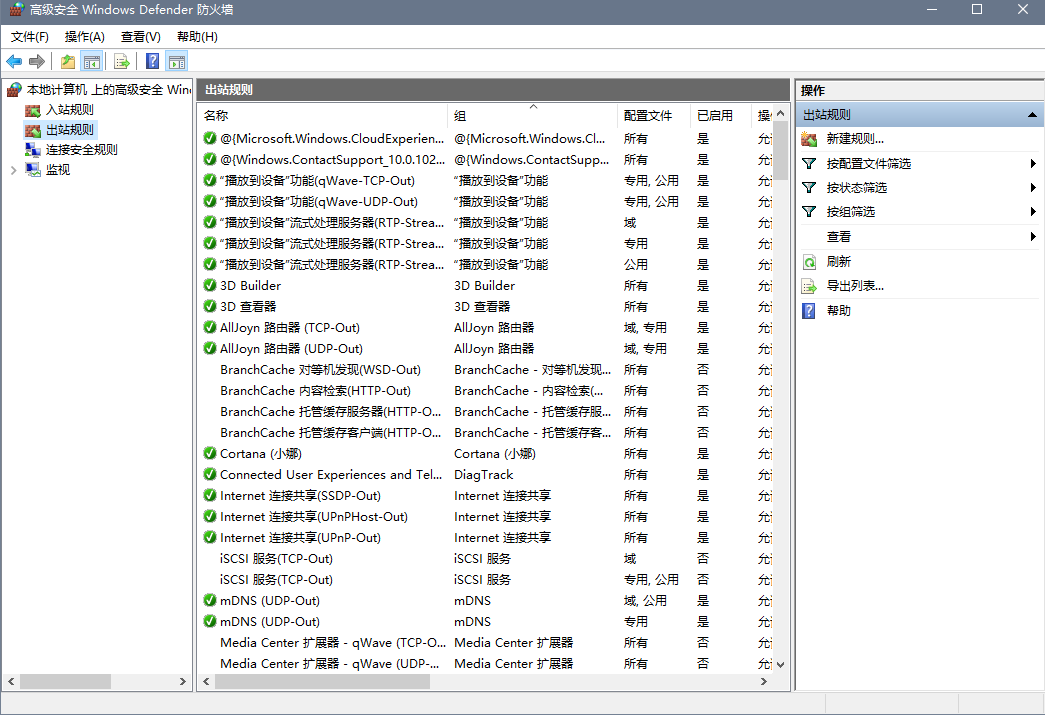Click green check icon of AllJoyn 路由器 (TCP-Out)

click(x=210, y=327)
